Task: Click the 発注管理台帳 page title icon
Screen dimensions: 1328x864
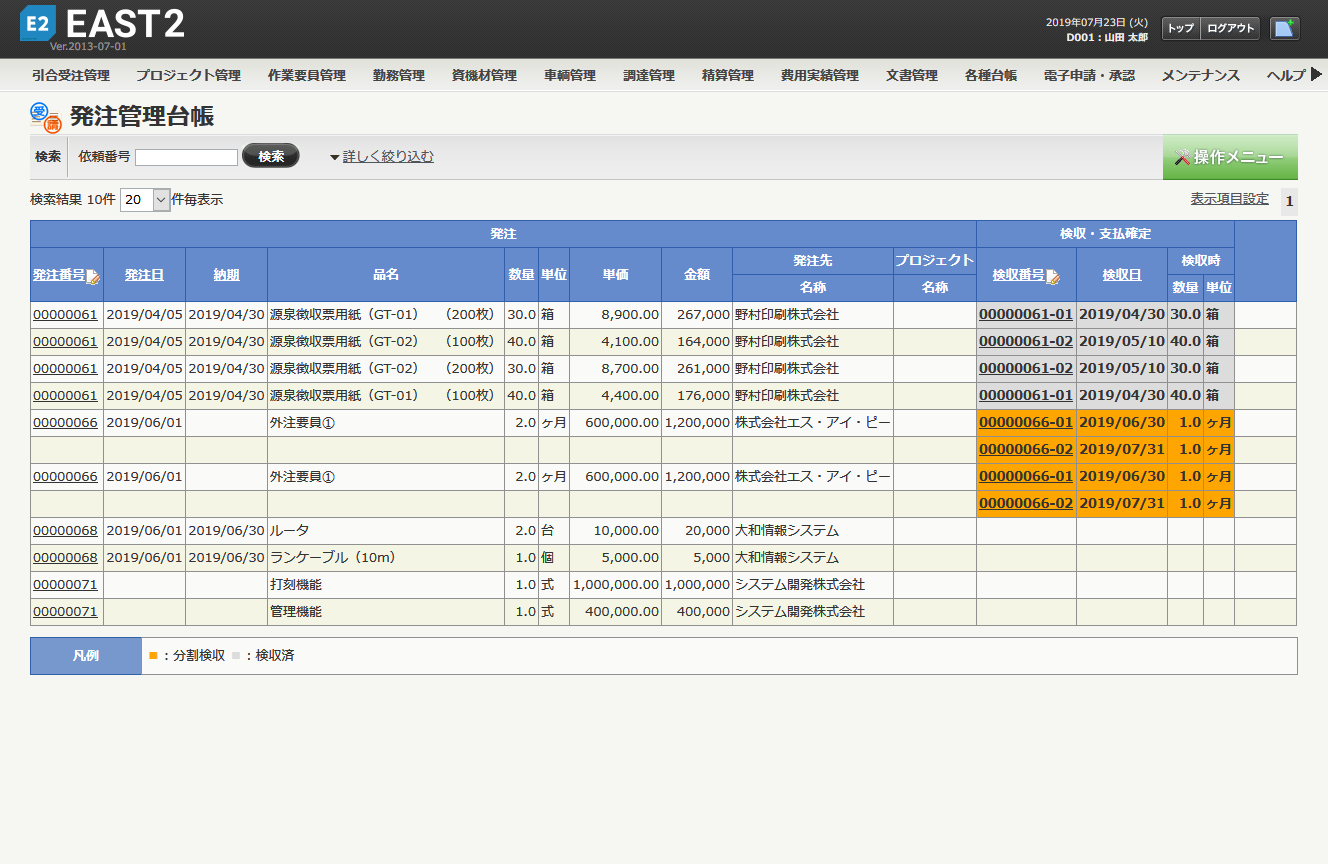Action: point(46,117)
